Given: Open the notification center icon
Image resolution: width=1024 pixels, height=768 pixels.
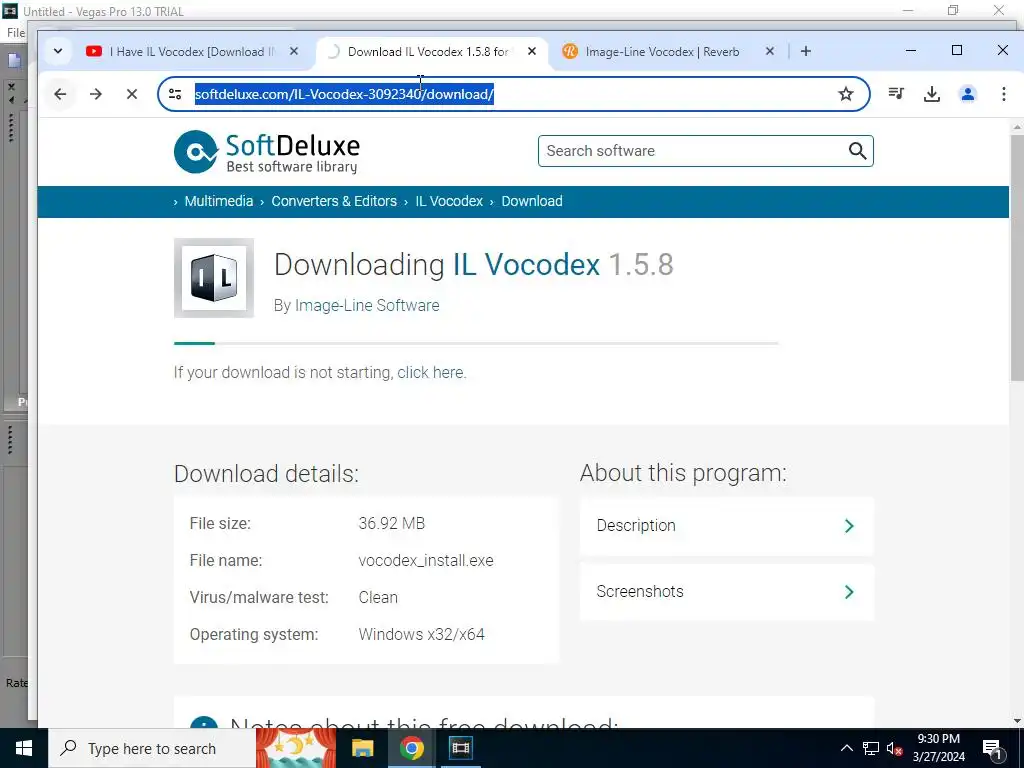Looking at the screenshot, I should point(993,749).
